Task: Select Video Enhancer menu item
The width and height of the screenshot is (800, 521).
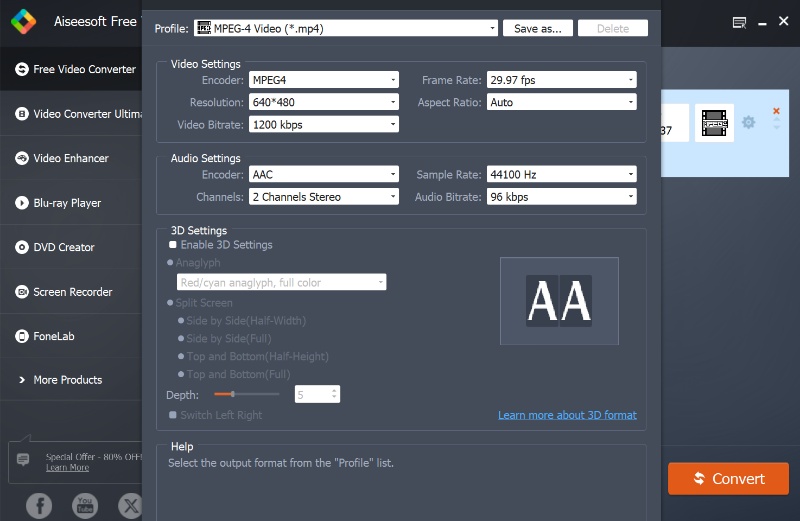Action: pos(71,158)
